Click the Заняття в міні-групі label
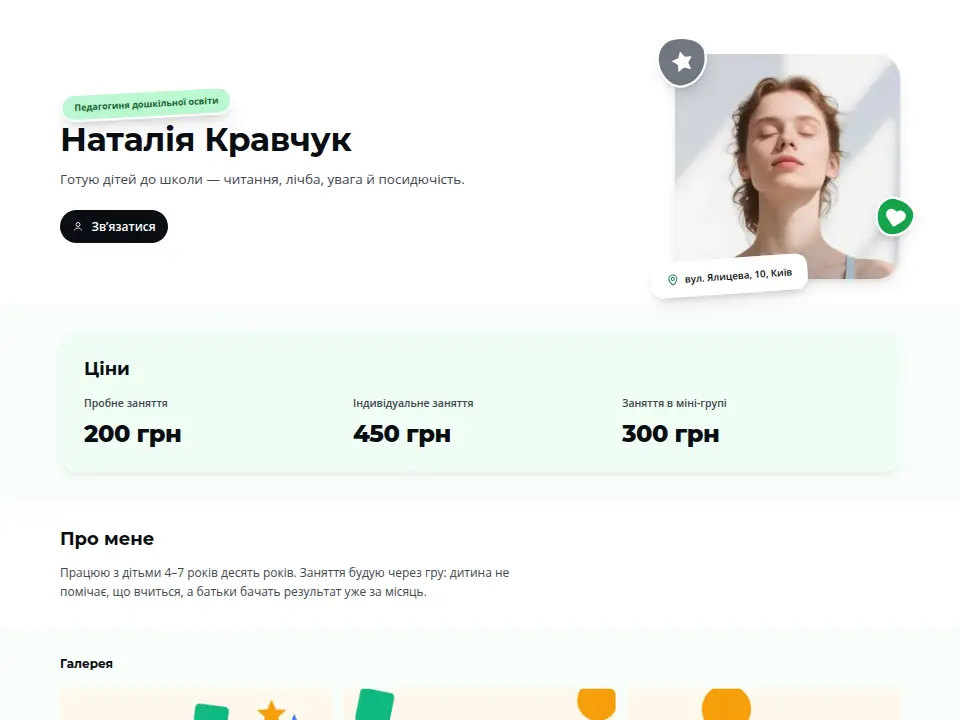Screen dimensions: 960x720 click(x=674, y=403)
